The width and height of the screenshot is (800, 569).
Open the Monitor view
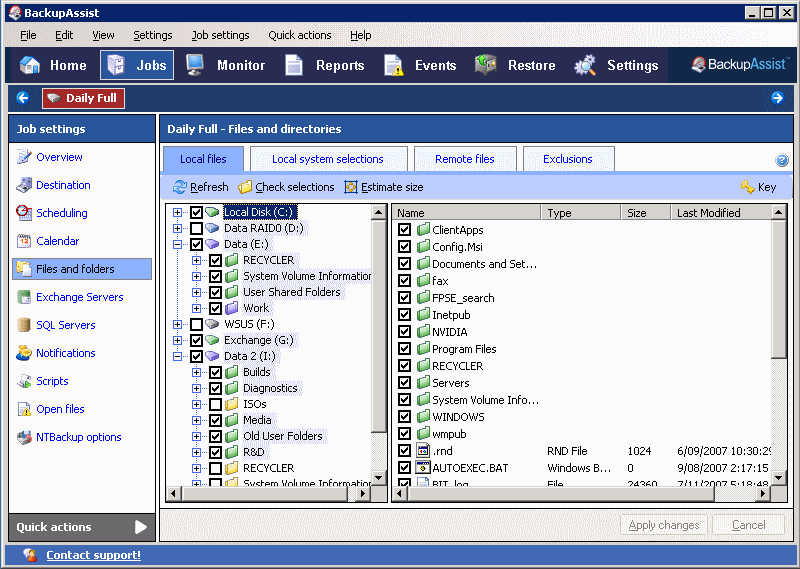(x=225, y=65)
